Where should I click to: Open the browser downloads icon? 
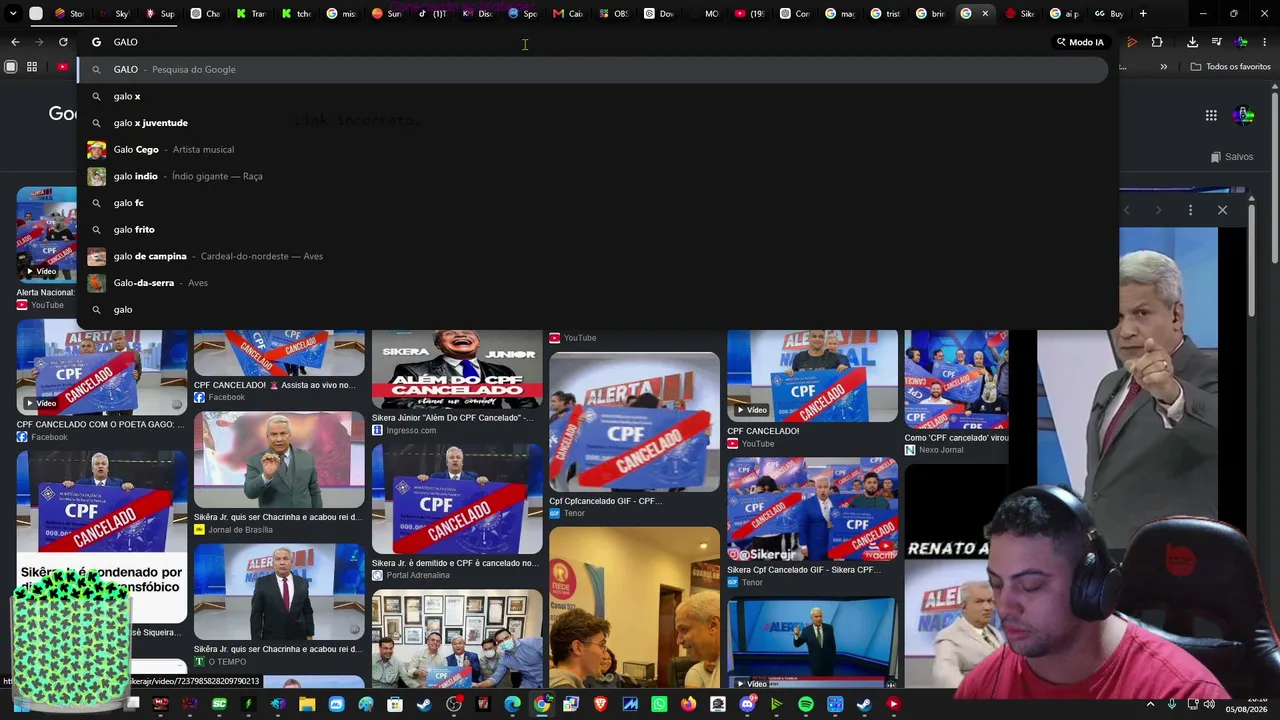click(x=1192, y=42)
